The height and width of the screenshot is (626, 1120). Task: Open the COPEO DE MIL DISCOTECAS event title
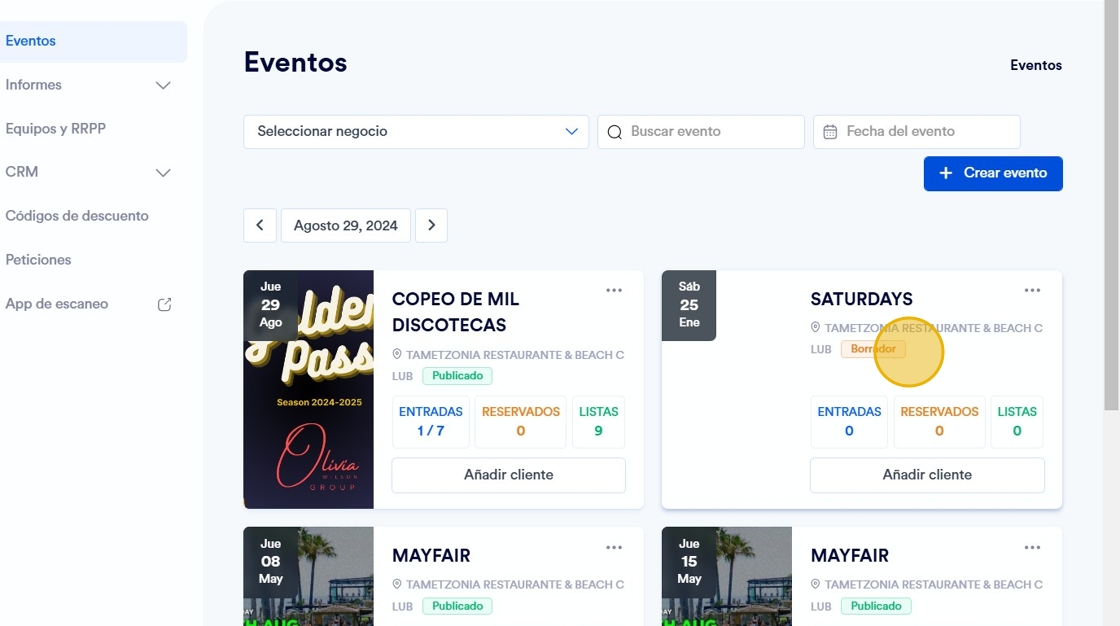point(456,312)
